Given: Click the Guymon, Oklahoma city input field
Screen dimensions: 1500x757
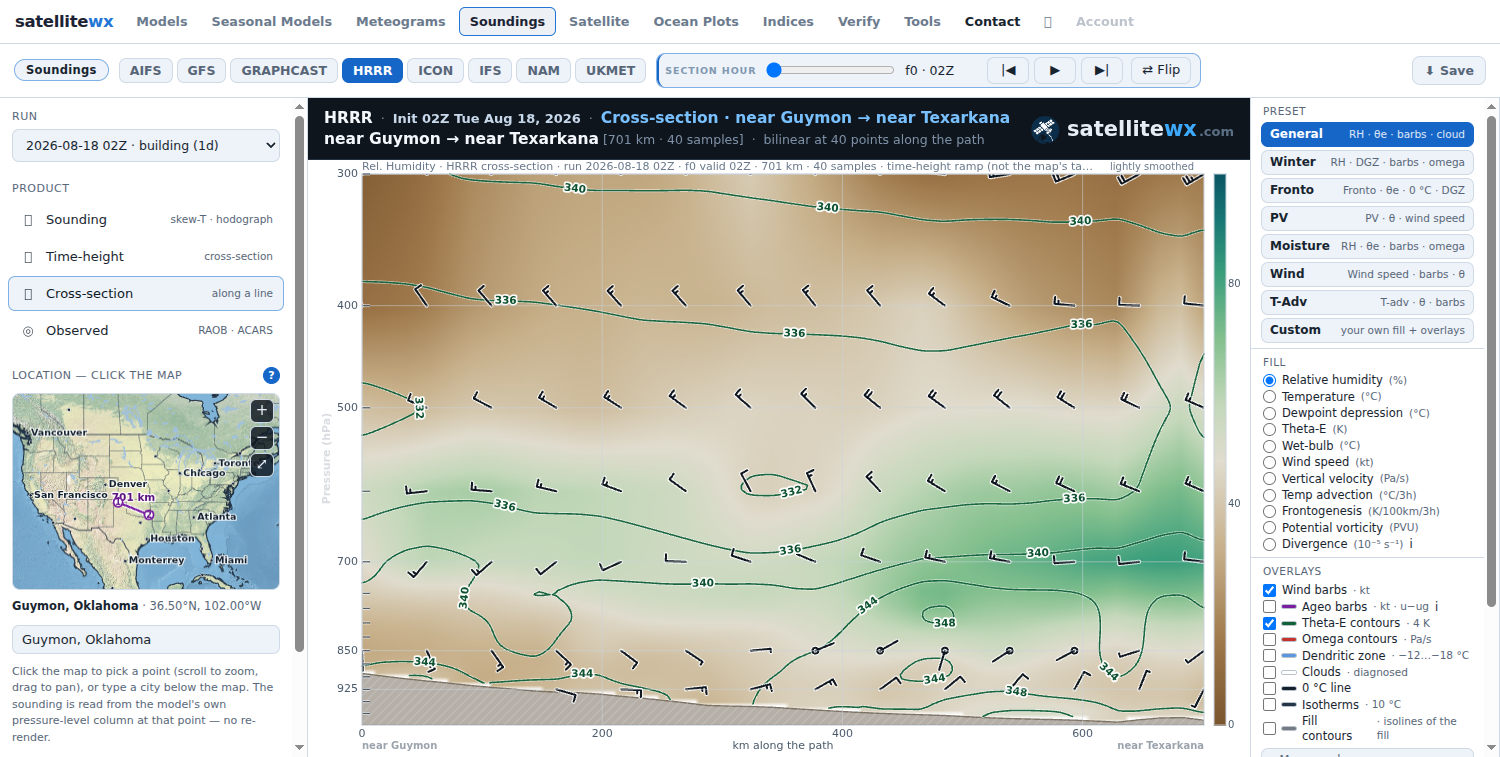Looking at the screenshot, I should 146,640.
